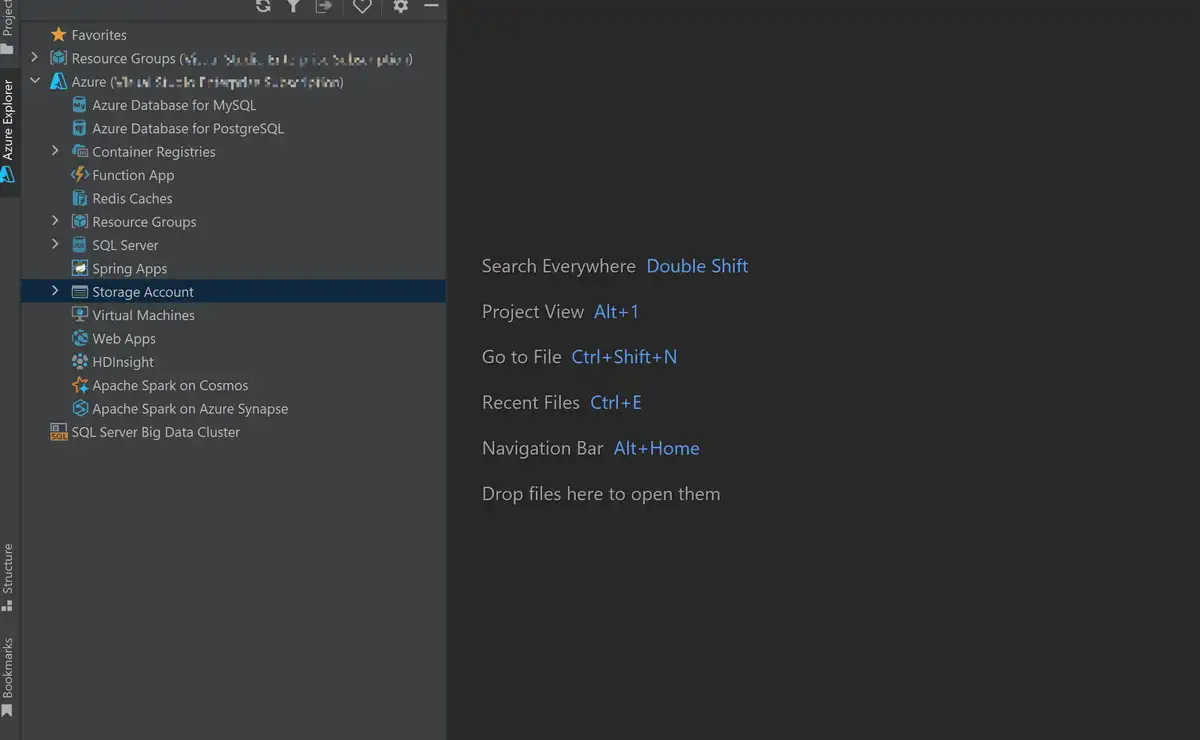Select the Web Apps entry
1200x740 pixels.
[x=124, y=338]
